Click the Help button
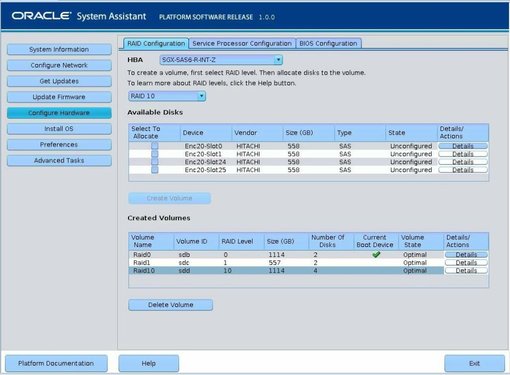Image resolution: width=510 pixels, height=375 pixels. (149, 363)
